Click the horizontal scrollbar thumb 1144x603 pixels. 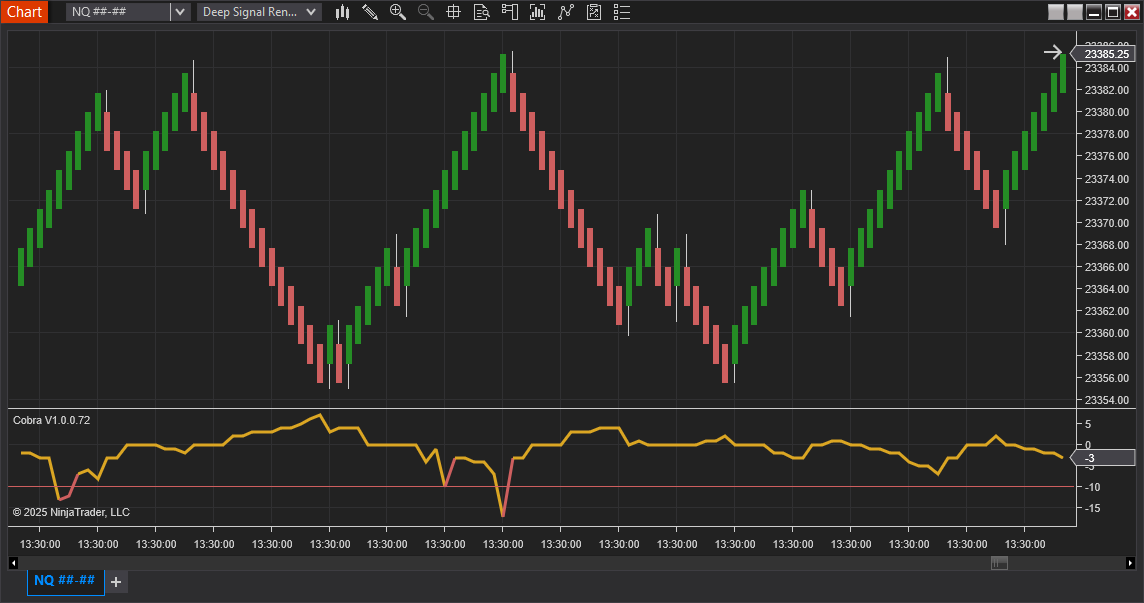[999, 563]
